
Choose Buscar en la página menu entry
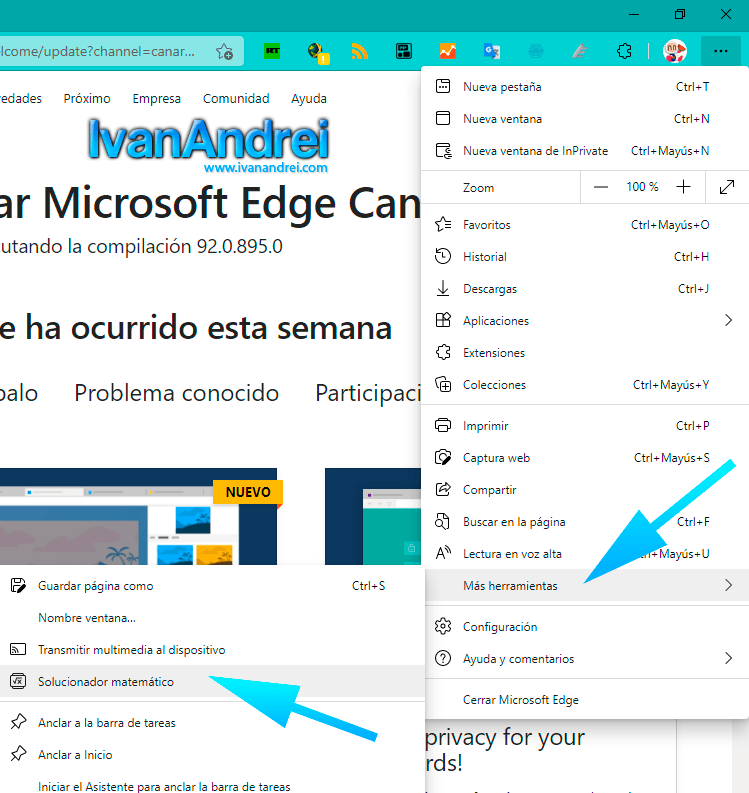(585, 521)
